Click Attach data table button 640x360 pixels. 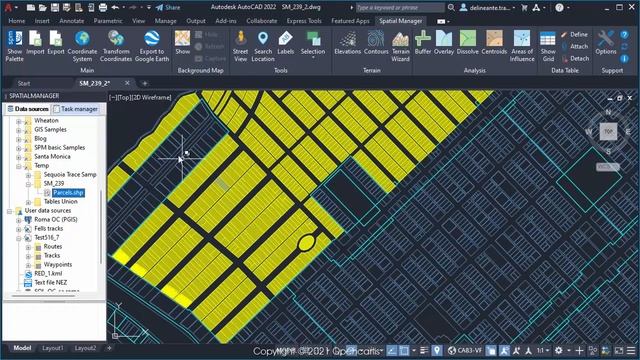click(x=575, y=47)
